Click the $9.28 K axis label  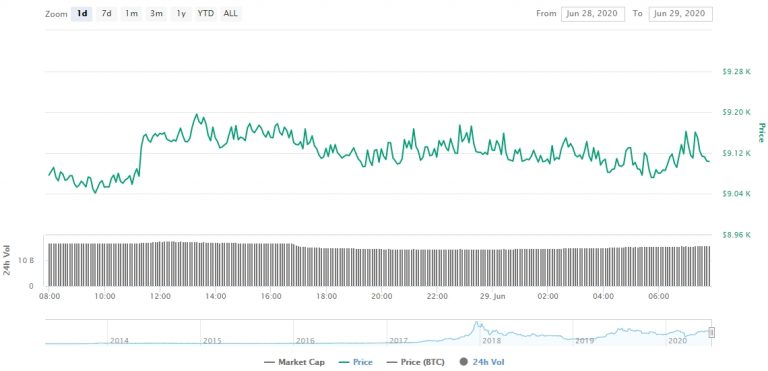pos(736,72)
